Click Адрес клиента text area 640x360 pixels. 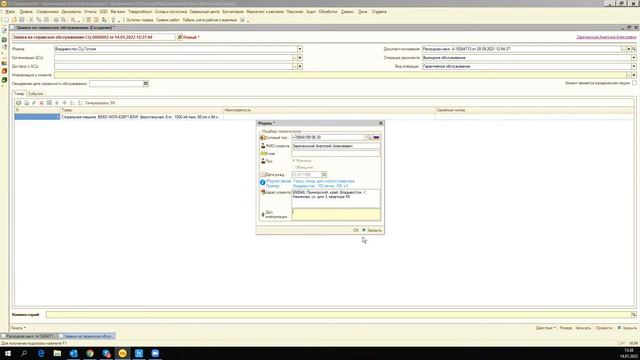pos(336,198)
